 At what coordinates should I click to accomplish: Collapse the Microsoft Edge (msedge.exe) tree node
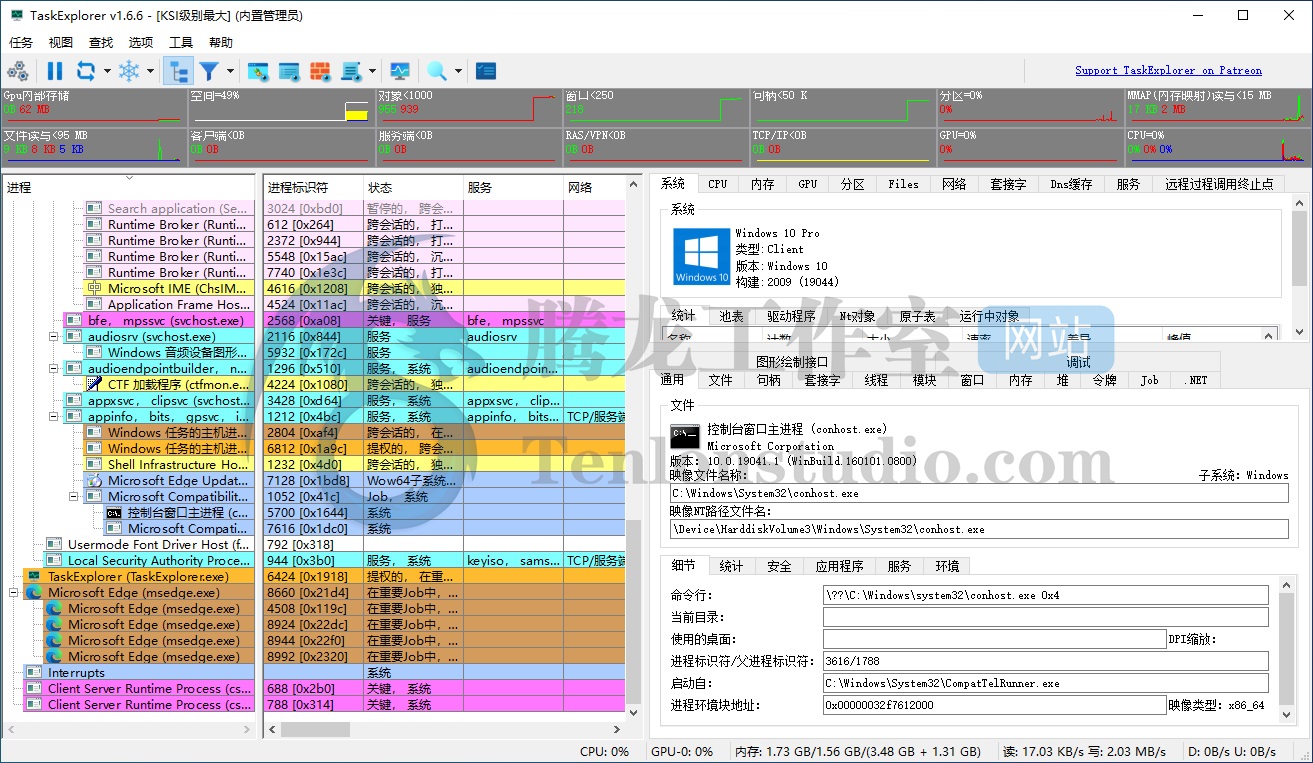click(x=14, y=593)
